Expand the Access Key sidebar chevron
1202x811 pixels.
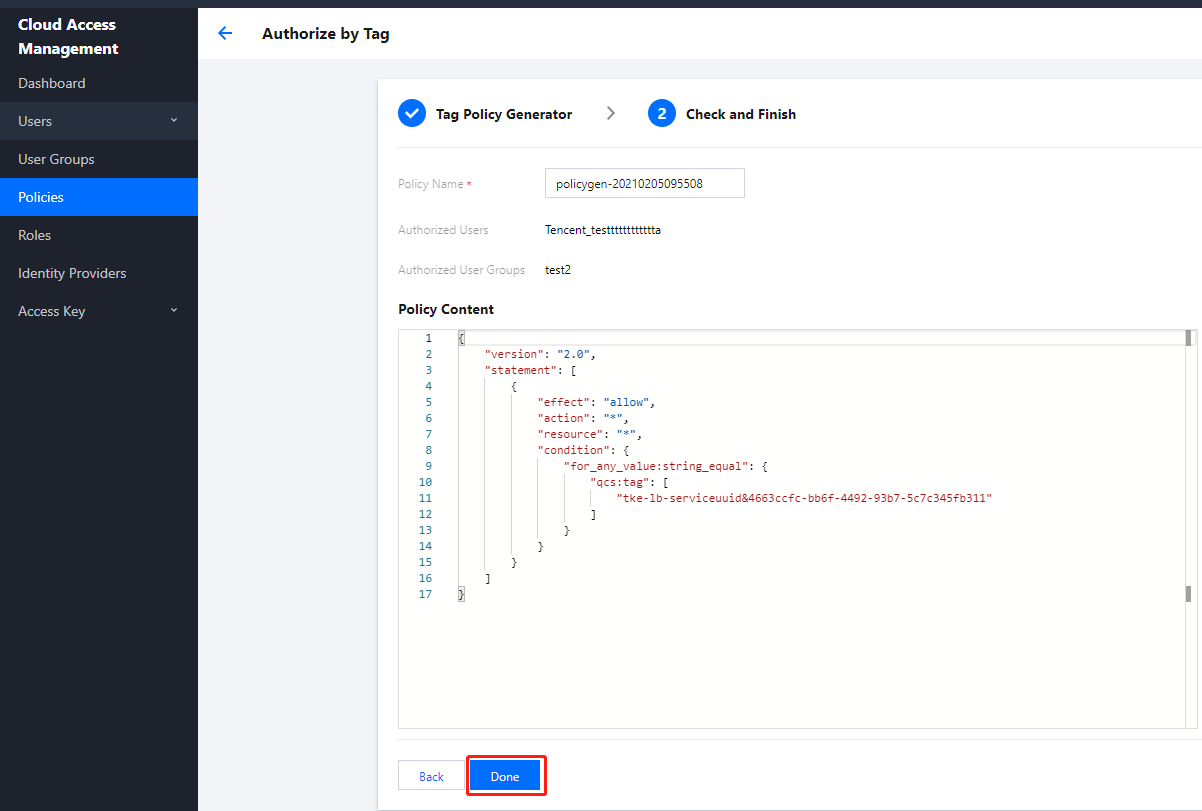pos(174,311)
